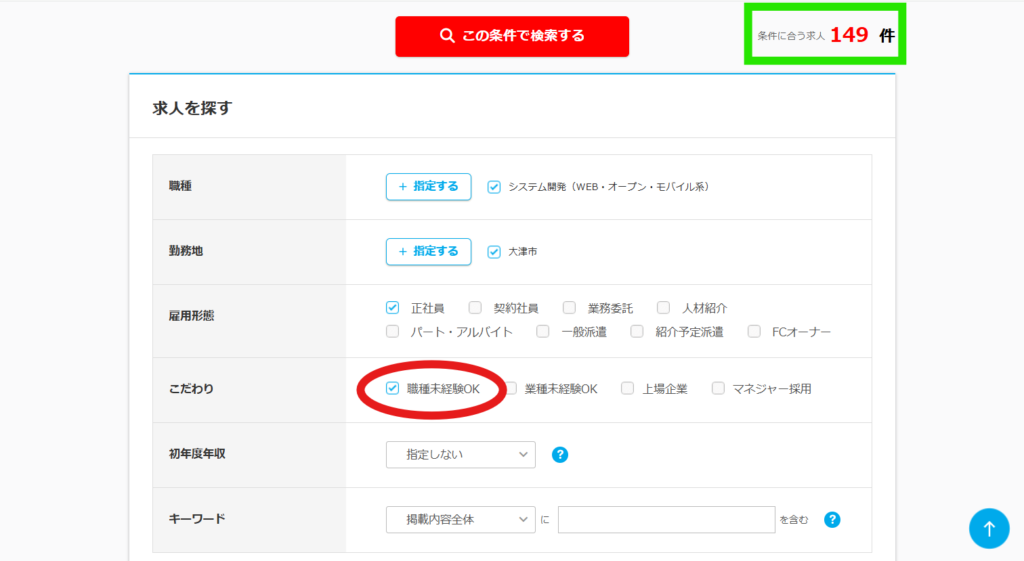Open the 掲載内容全体 keyword scope dropdown
The height and width of the screenshot is (561, 1024).
click(460, 520)
